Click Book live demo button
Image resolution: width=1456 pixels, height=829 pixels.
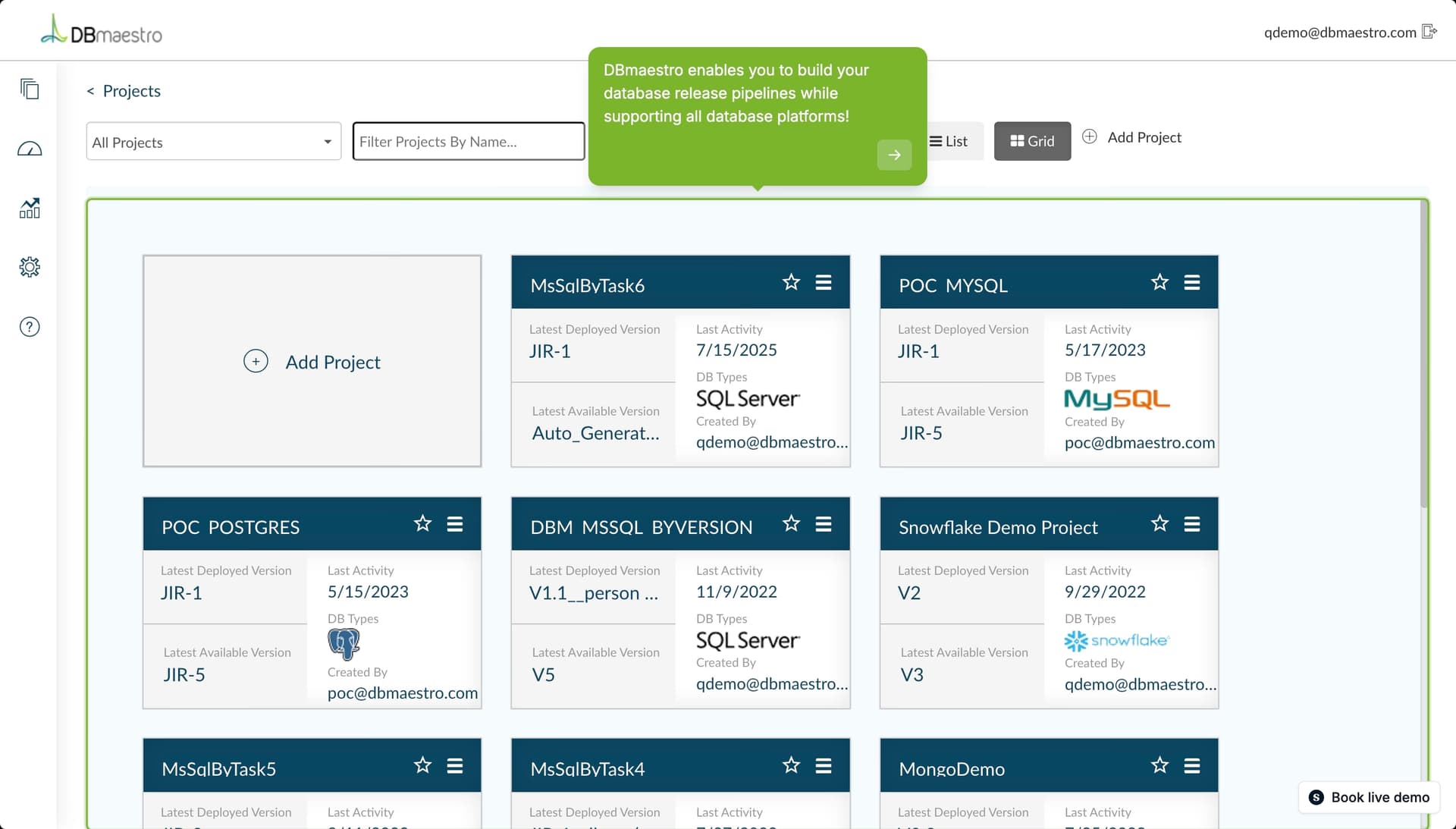(1368, 797)
